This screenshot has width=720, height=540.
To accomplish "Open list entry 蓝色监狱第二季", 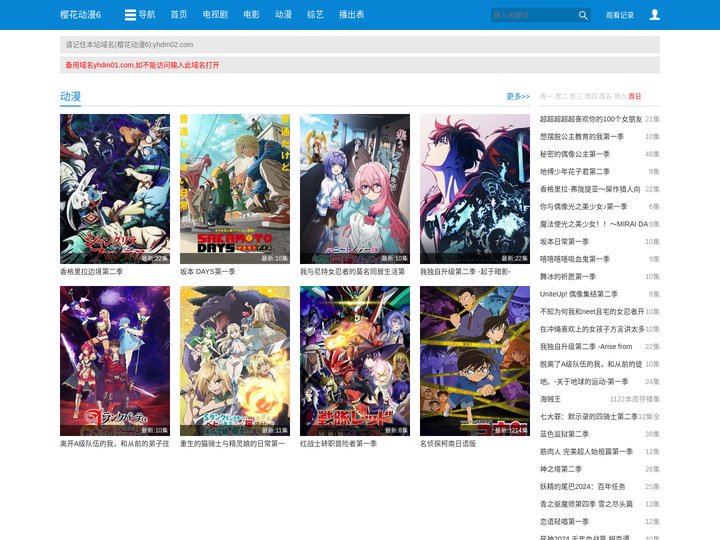I will tap(564, 434).
